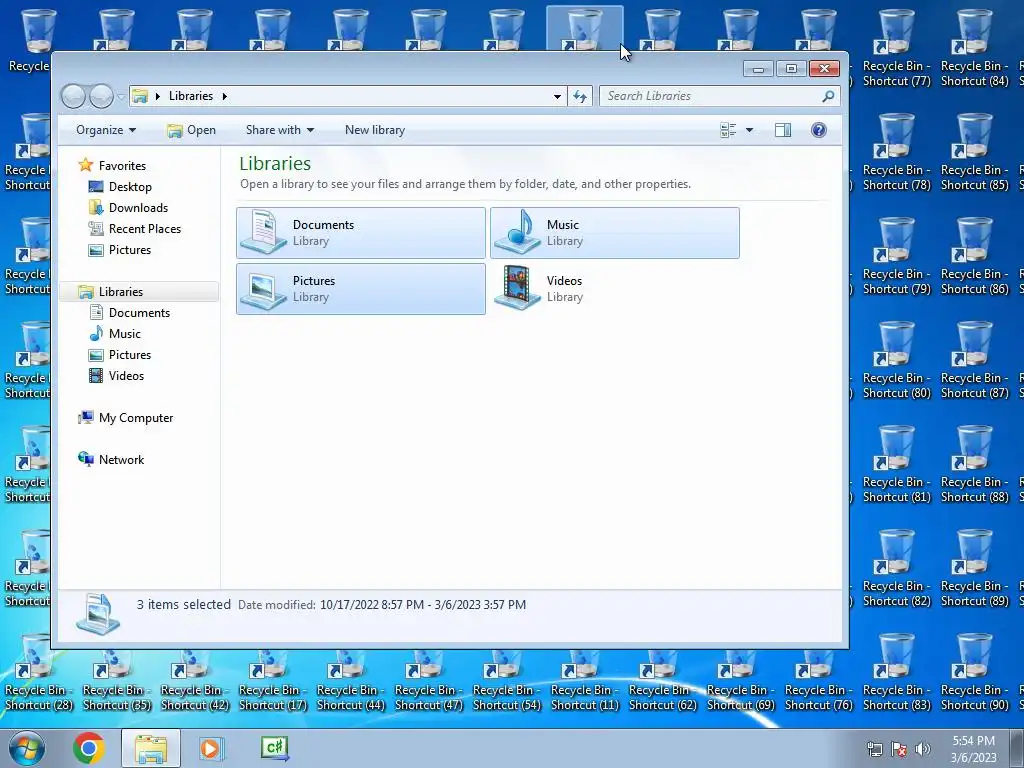The width and height of the screenshot is (1024, 768).
Task: Select Desktop under Favorites
Action: (x=130, y=187)
